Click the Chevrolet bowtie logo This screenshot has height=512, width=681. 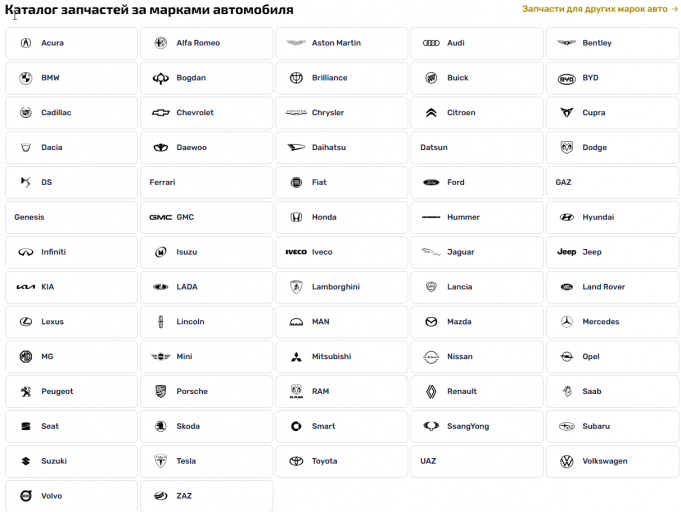coord(161,113)
